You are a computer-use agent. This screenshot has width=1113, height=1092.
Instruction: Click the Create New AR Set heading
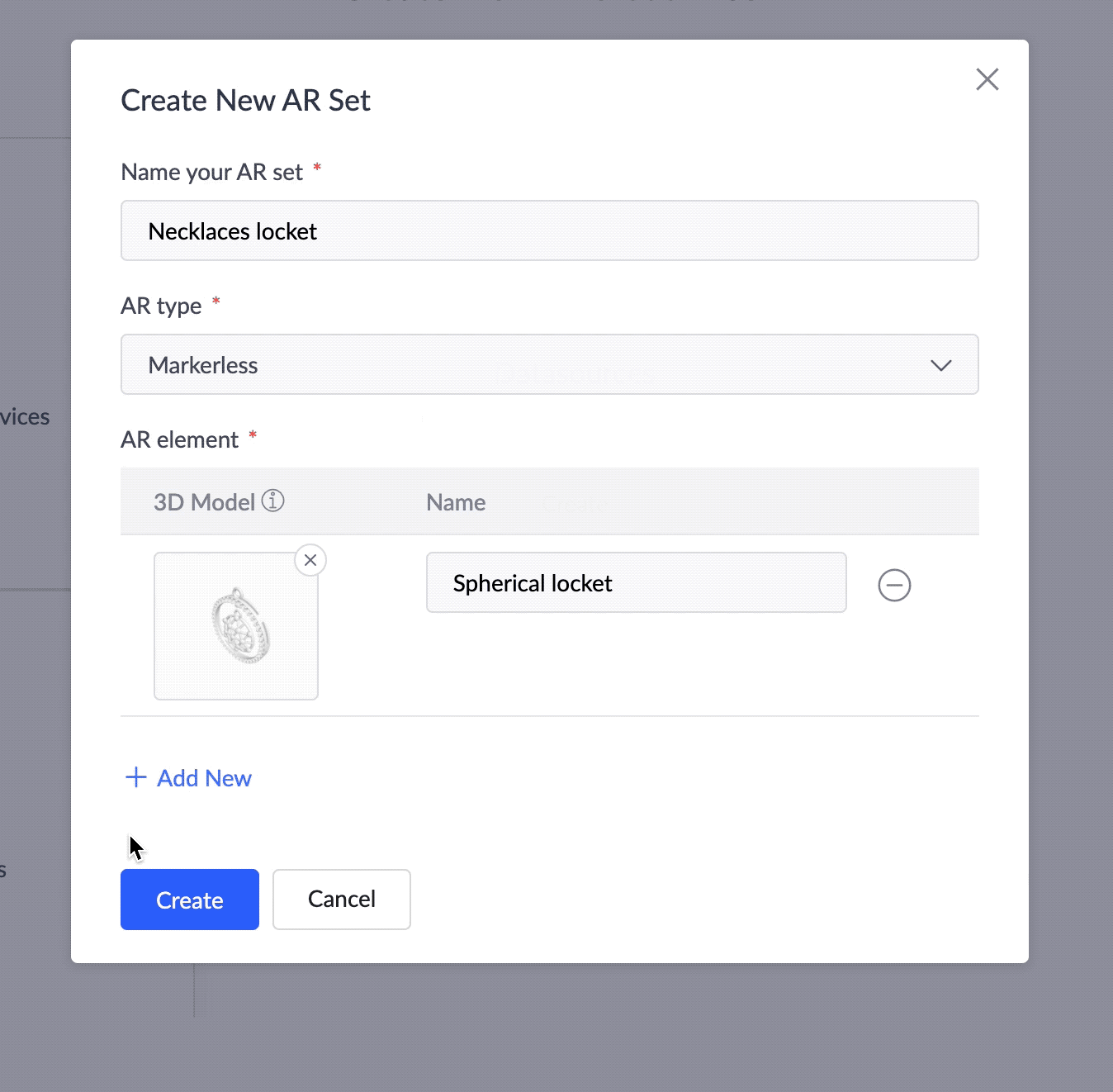click(x=246, y=101)
